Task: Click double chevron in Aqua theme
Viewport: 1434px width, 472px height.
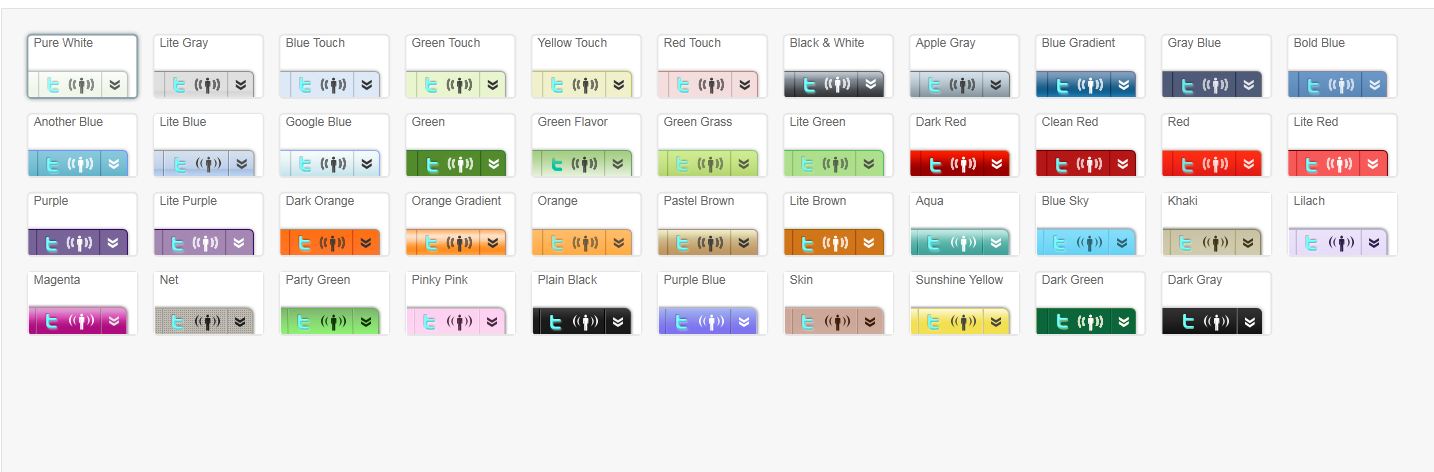Action: [997, 243]
